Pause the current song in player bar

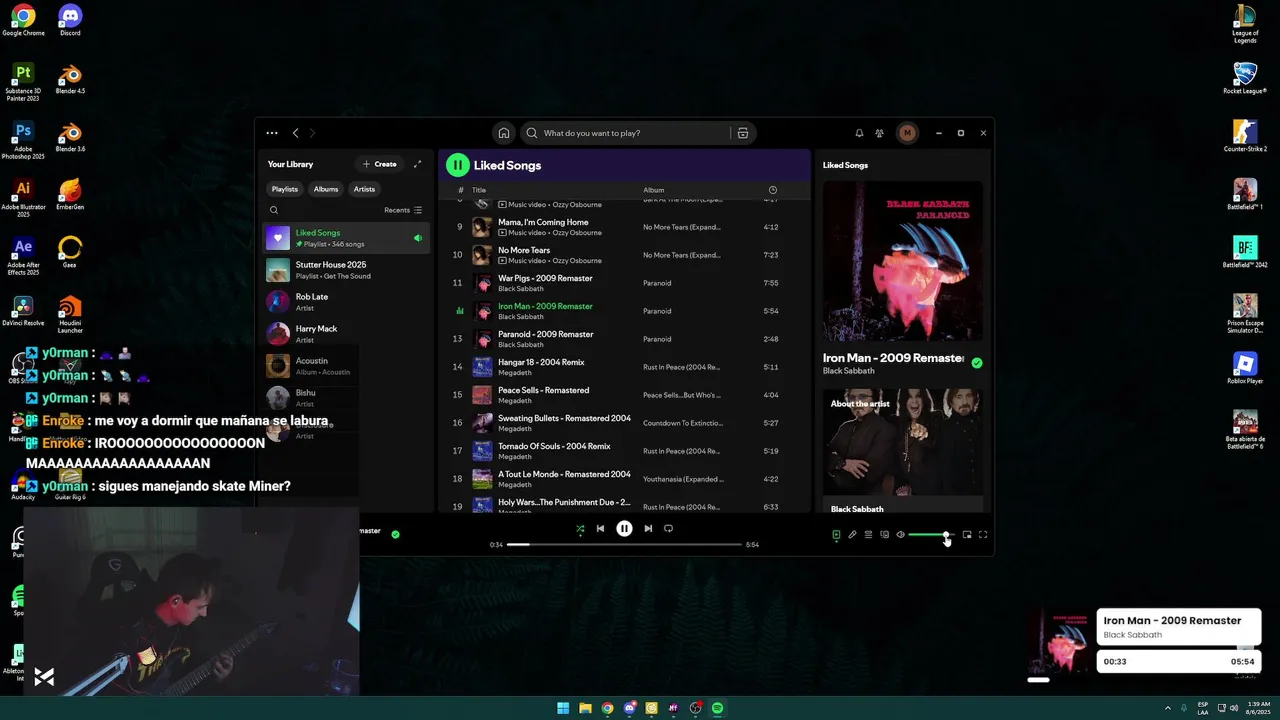pyautogui.click(x=624, y=529)
